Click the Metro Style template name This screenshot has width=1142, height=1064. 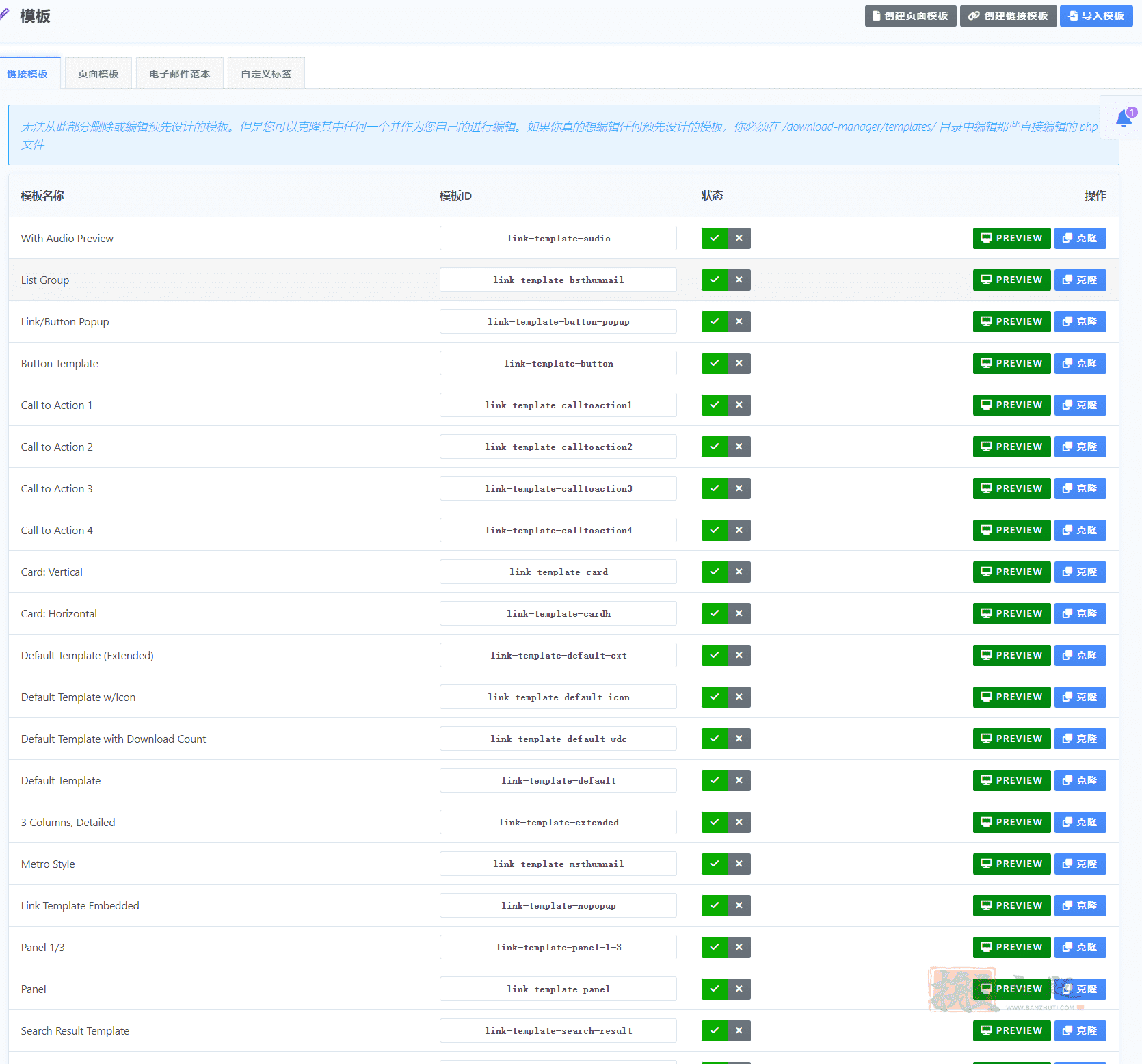[x=48, y=864]
